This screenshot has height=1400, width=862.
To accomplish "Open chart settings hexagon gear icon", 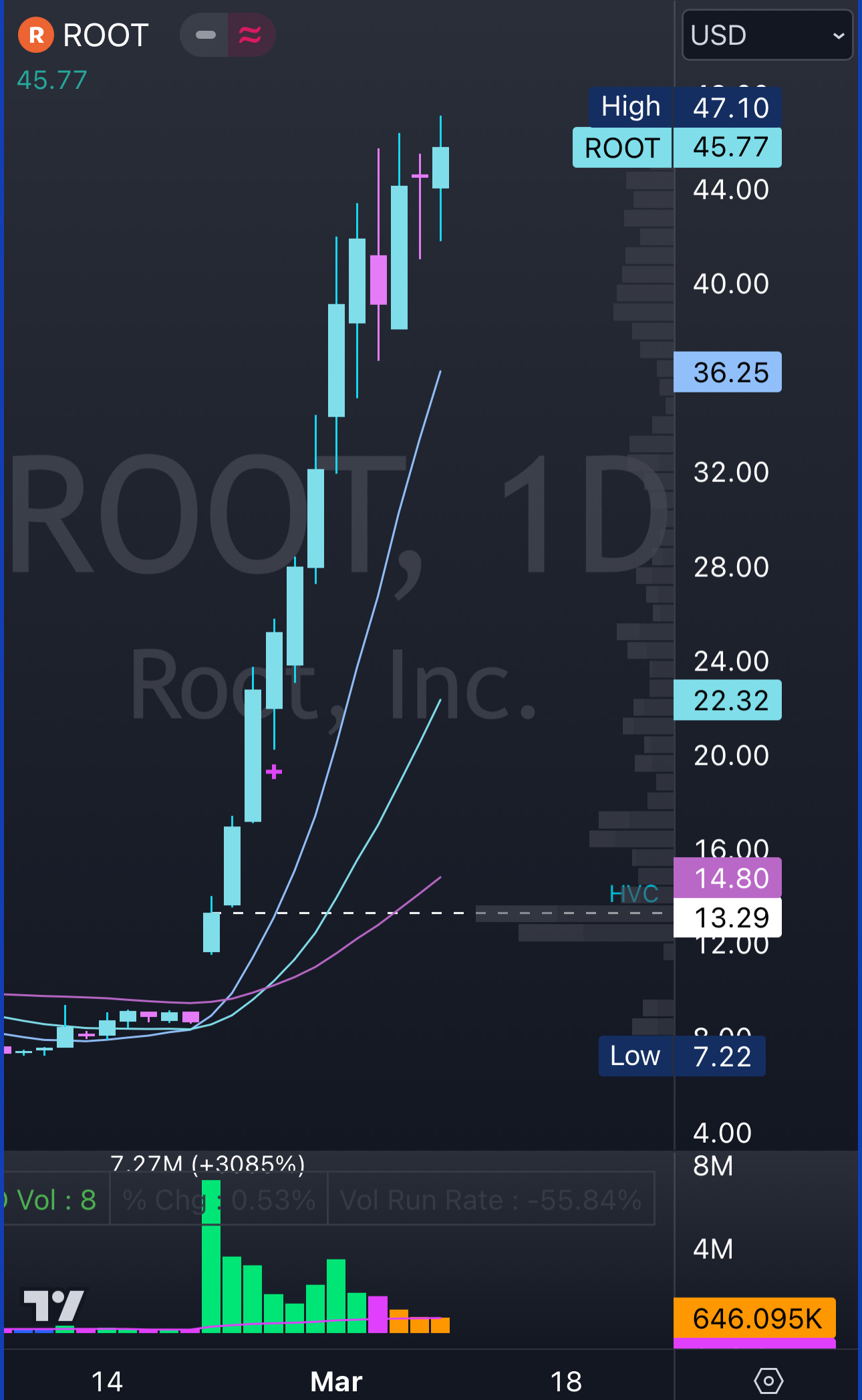I will coord(768,1380).
